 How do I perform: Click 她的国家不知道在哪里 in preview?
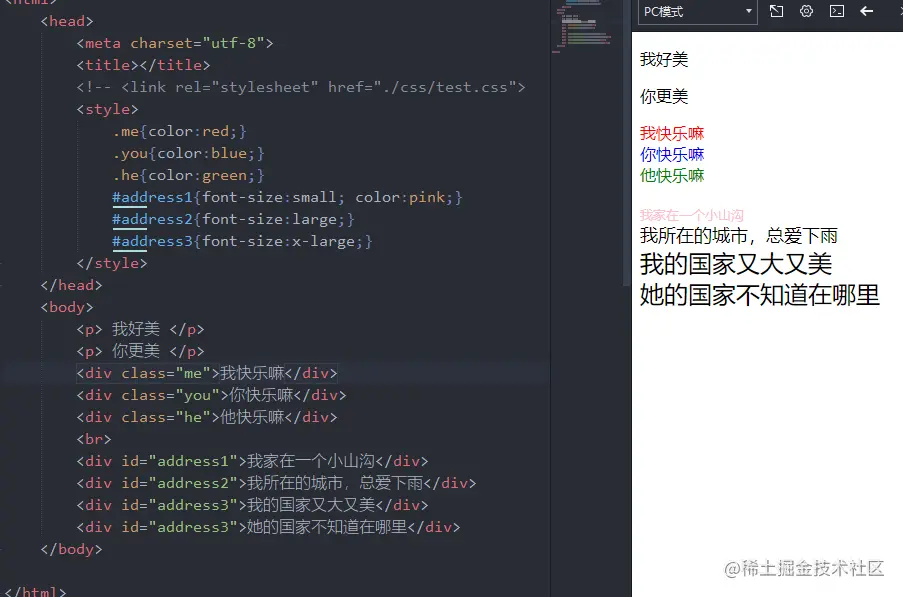point(760,295)
